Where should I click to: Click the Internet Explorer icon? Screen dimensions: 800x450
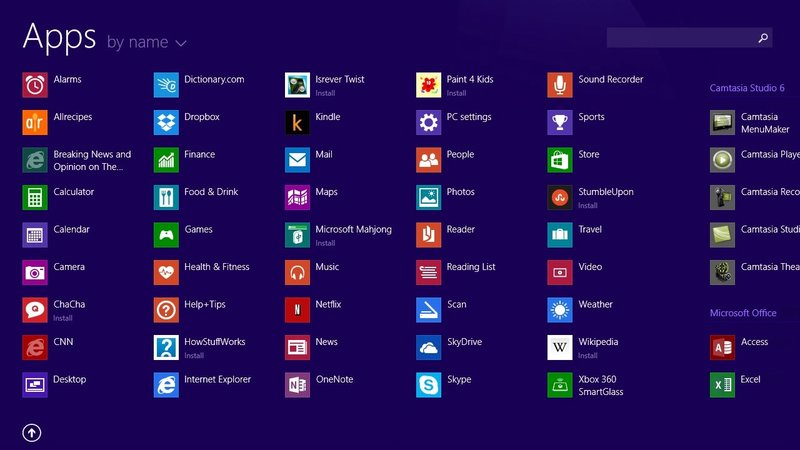166,385
